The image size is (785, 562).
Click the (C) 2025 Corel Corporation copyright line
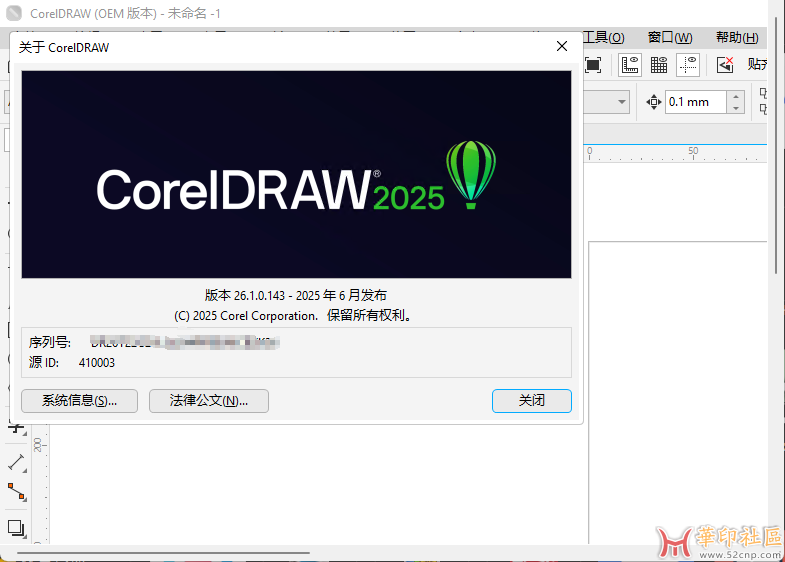(293, 316)
